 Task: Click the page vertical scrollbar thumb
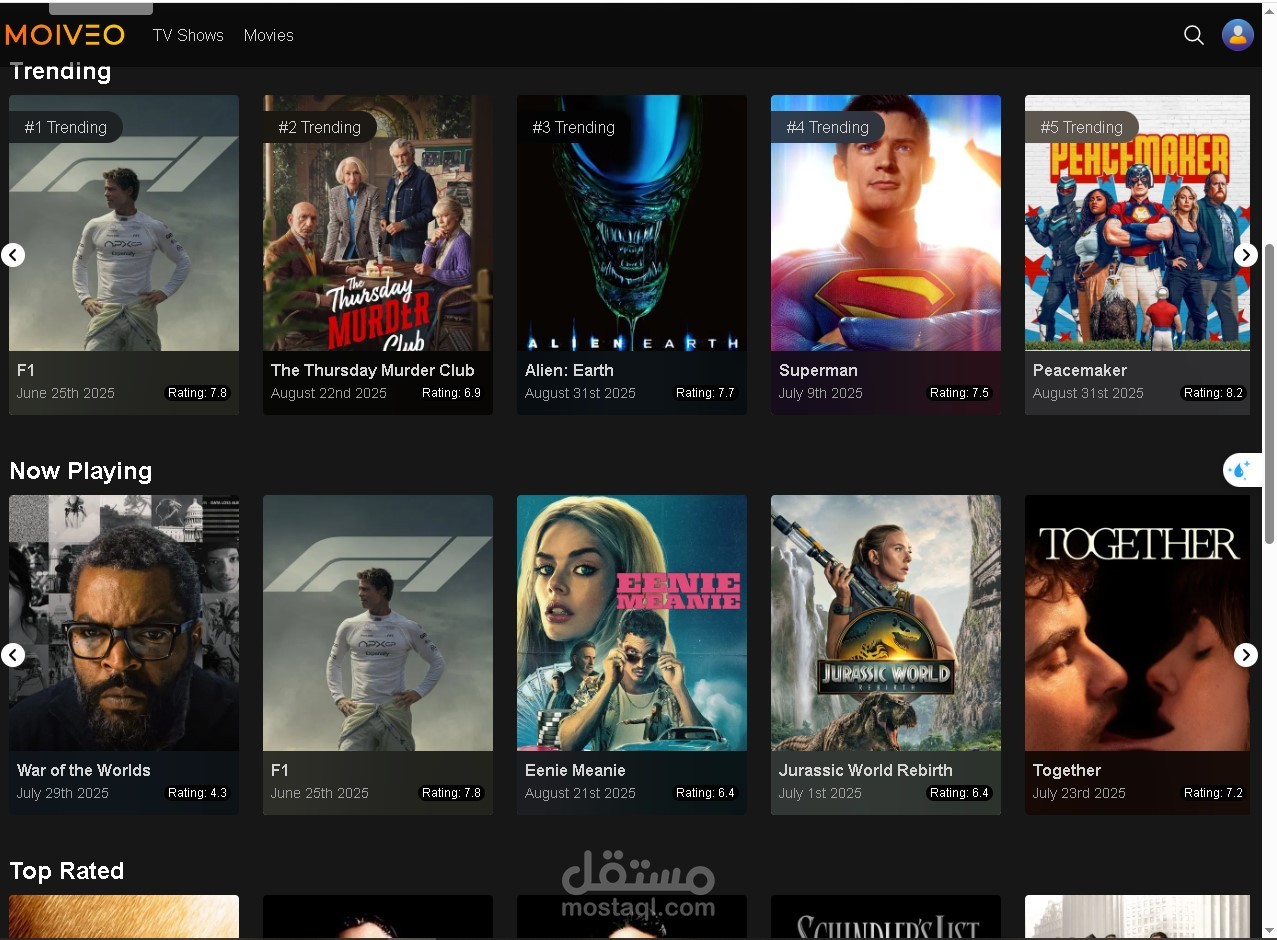click(x=1269, y=393)
